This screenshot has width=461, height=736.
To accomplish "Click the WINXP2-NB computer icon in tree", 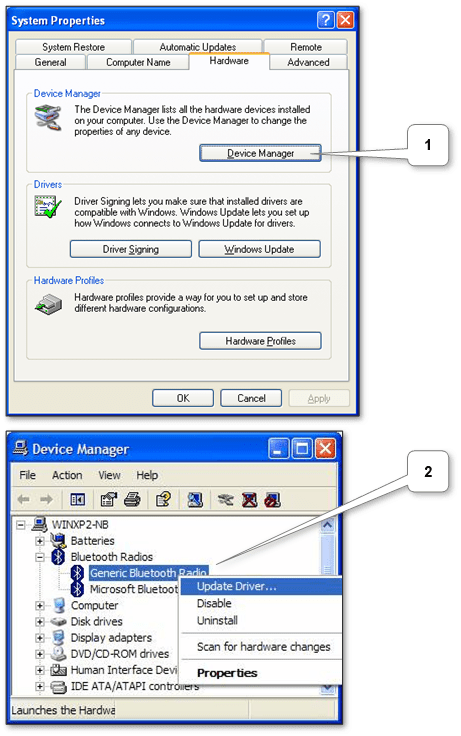I will tap(39, 524).
